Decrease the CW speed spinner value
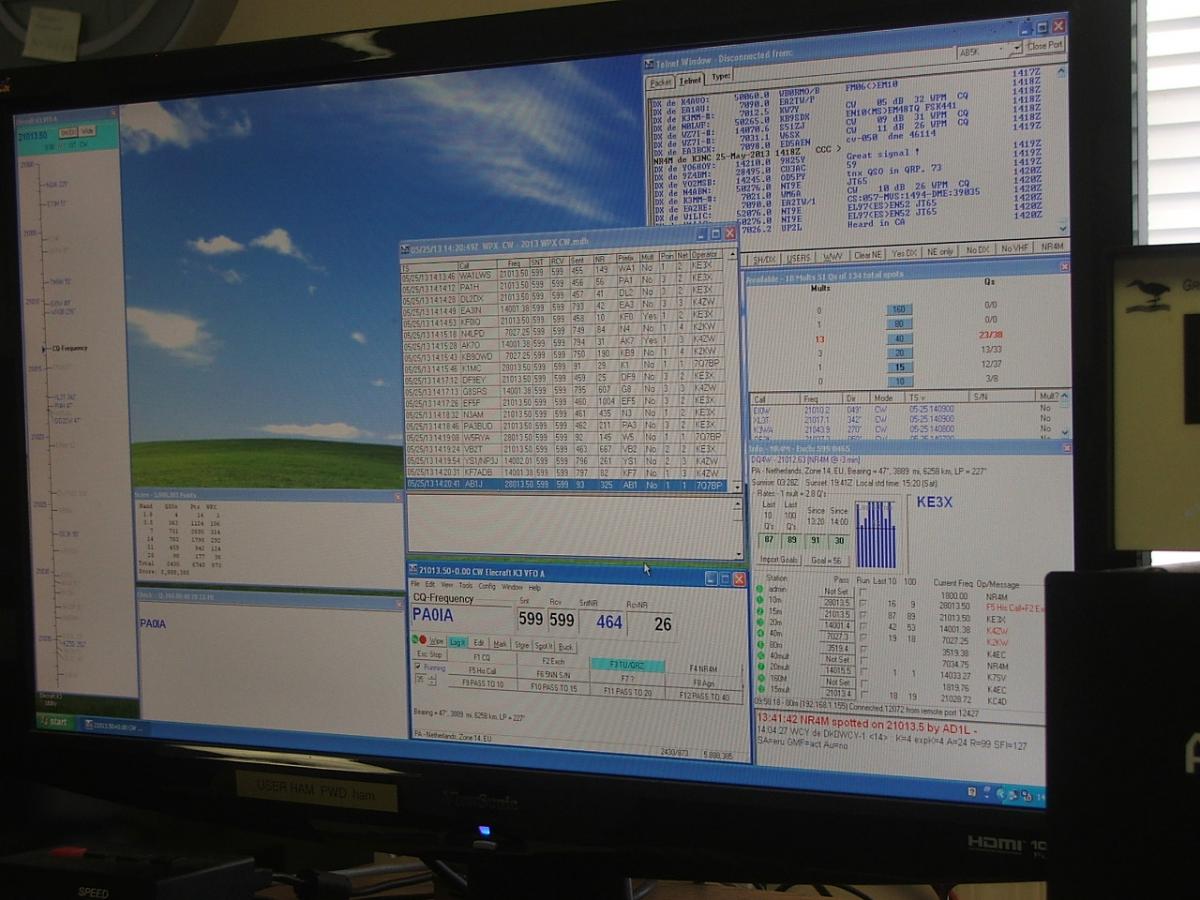Screen dimensions: 1200x900 tap(432, 683)
